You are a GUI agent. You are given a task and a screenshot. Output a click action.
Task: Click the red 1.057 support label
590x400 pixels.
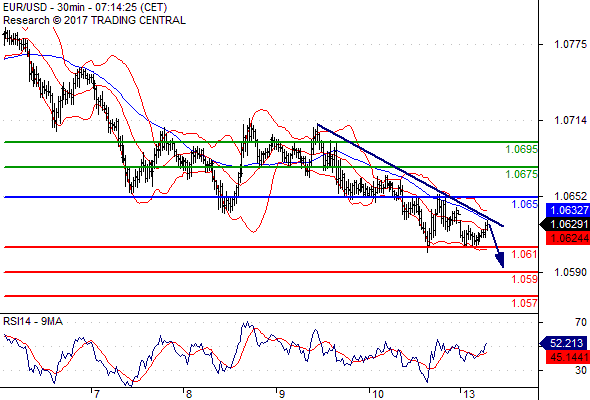tap(525, 303)
